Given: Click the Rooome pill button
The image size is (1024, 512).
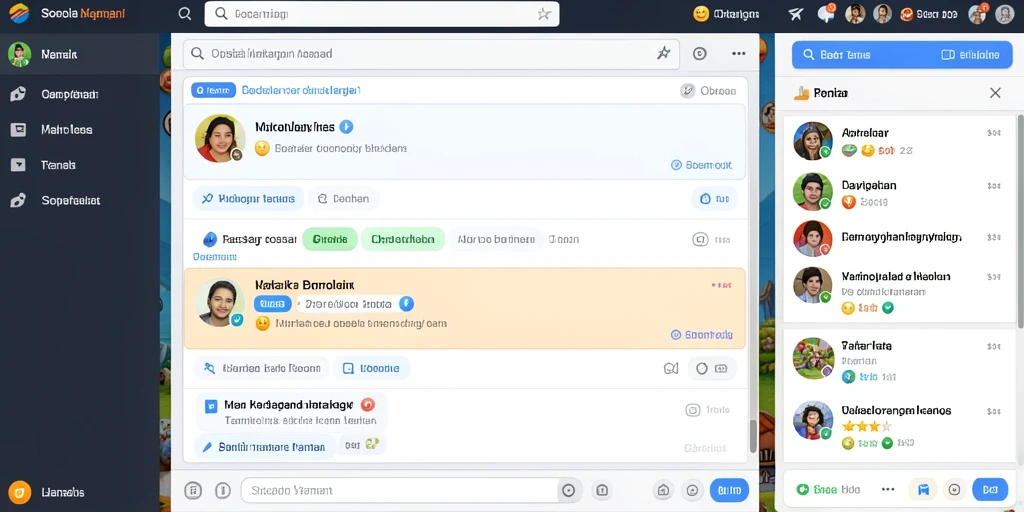Looking at the screenshot, I should point(372,368).
